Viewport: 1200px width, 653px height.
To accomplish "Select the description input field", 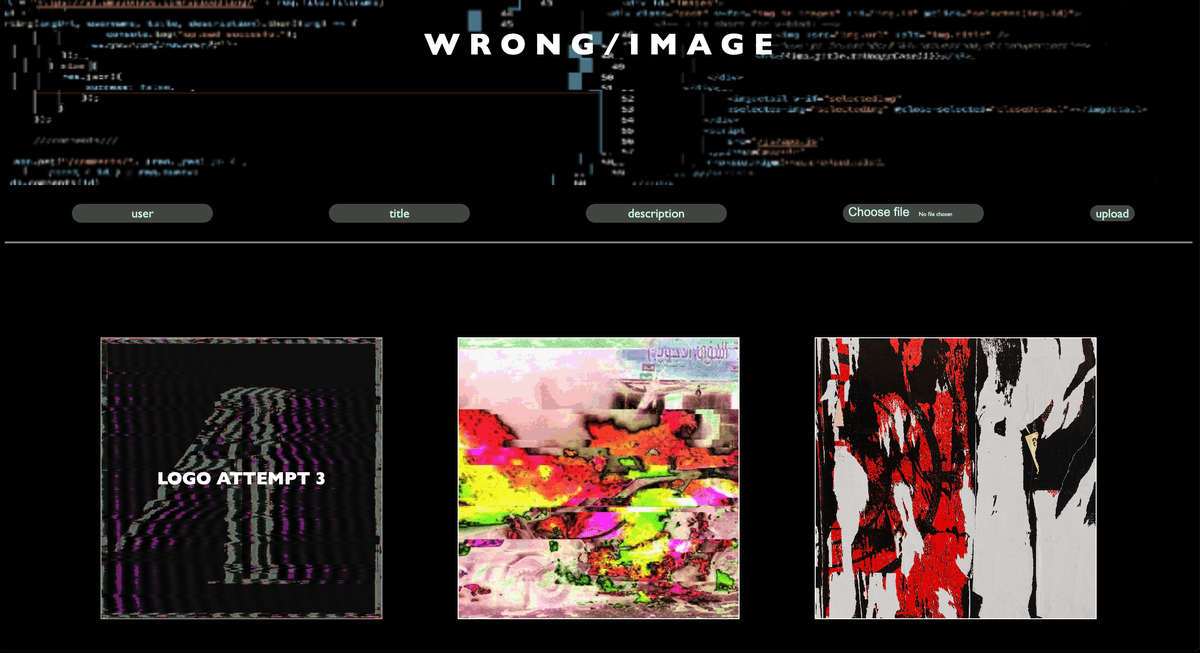I will tap(656, 213).
